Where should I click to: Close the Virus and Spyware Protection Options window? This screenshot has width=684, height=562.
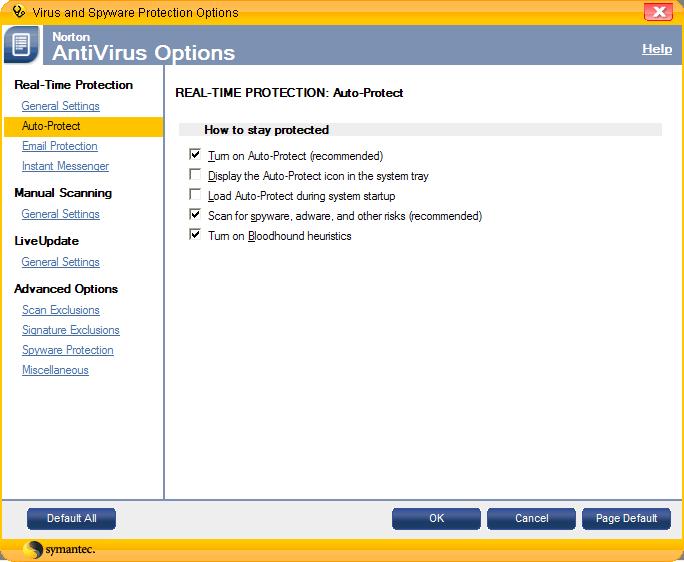(x=658, y=12)
